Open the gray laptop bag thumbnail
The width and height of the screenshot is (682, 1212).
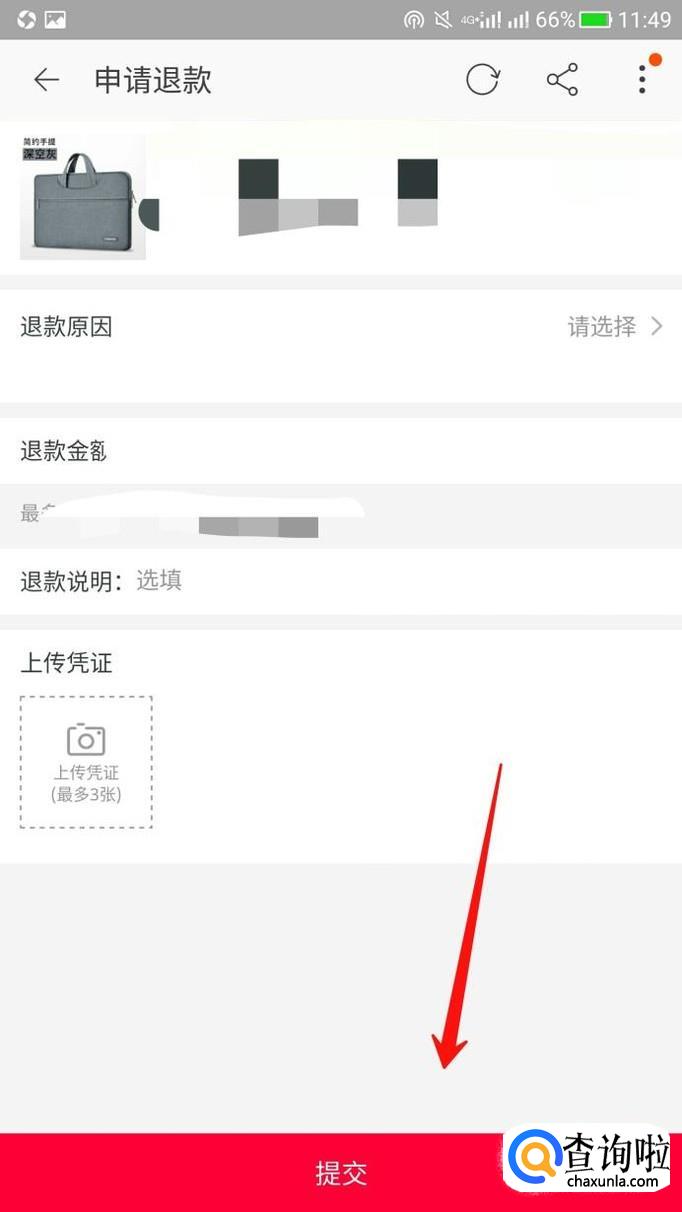coord(83,197)
